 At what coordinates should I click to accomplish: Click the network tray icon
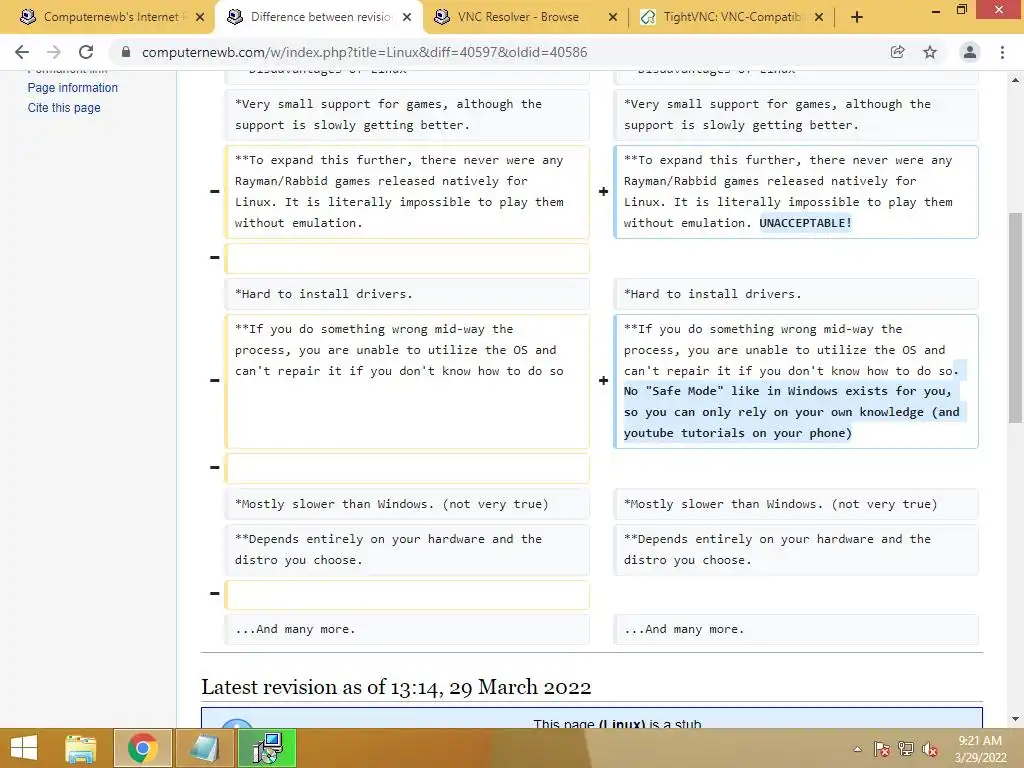pyautogui.click(x=906, y=749)
